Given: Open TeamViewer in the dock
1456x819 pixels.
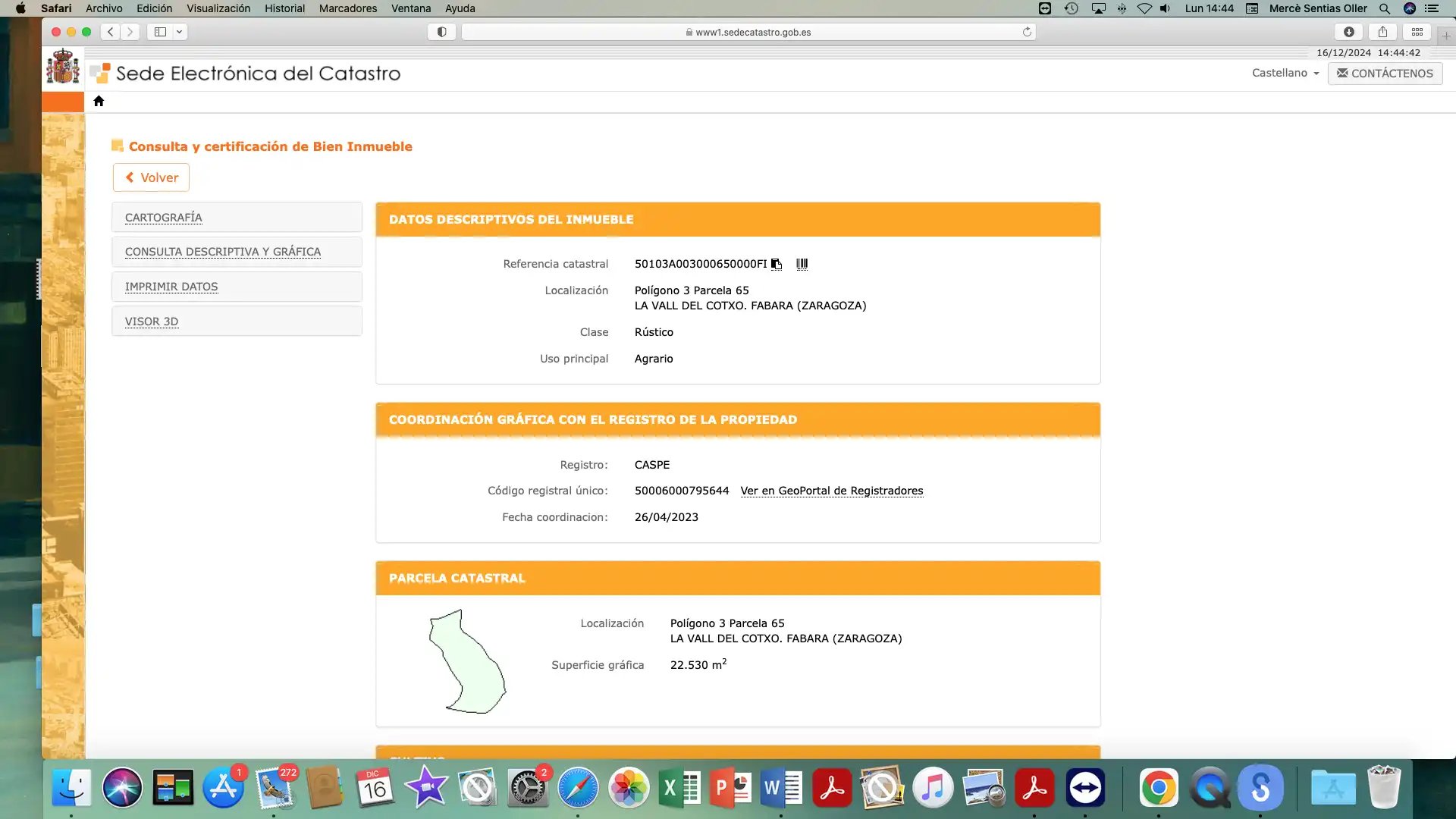Looking at the screenshot, I should [x=1085, y=788].
